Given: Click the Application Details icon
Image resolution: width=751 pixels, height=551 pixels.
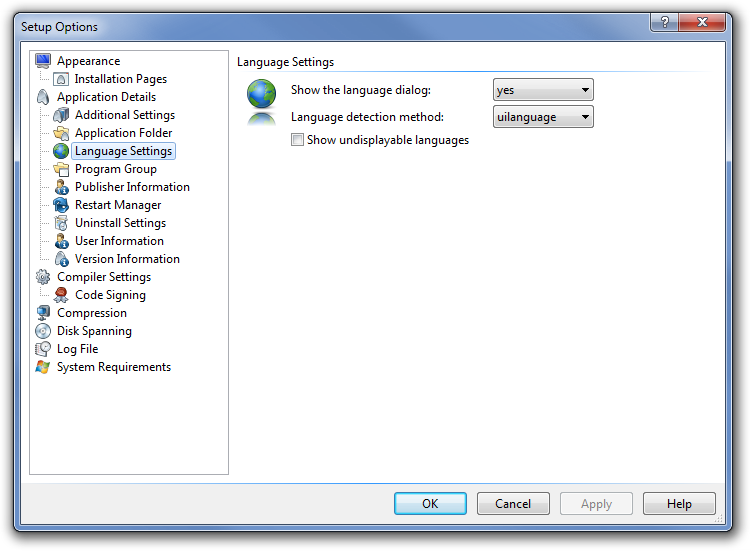Looking at the screenshot, I should tap(43, 97).
